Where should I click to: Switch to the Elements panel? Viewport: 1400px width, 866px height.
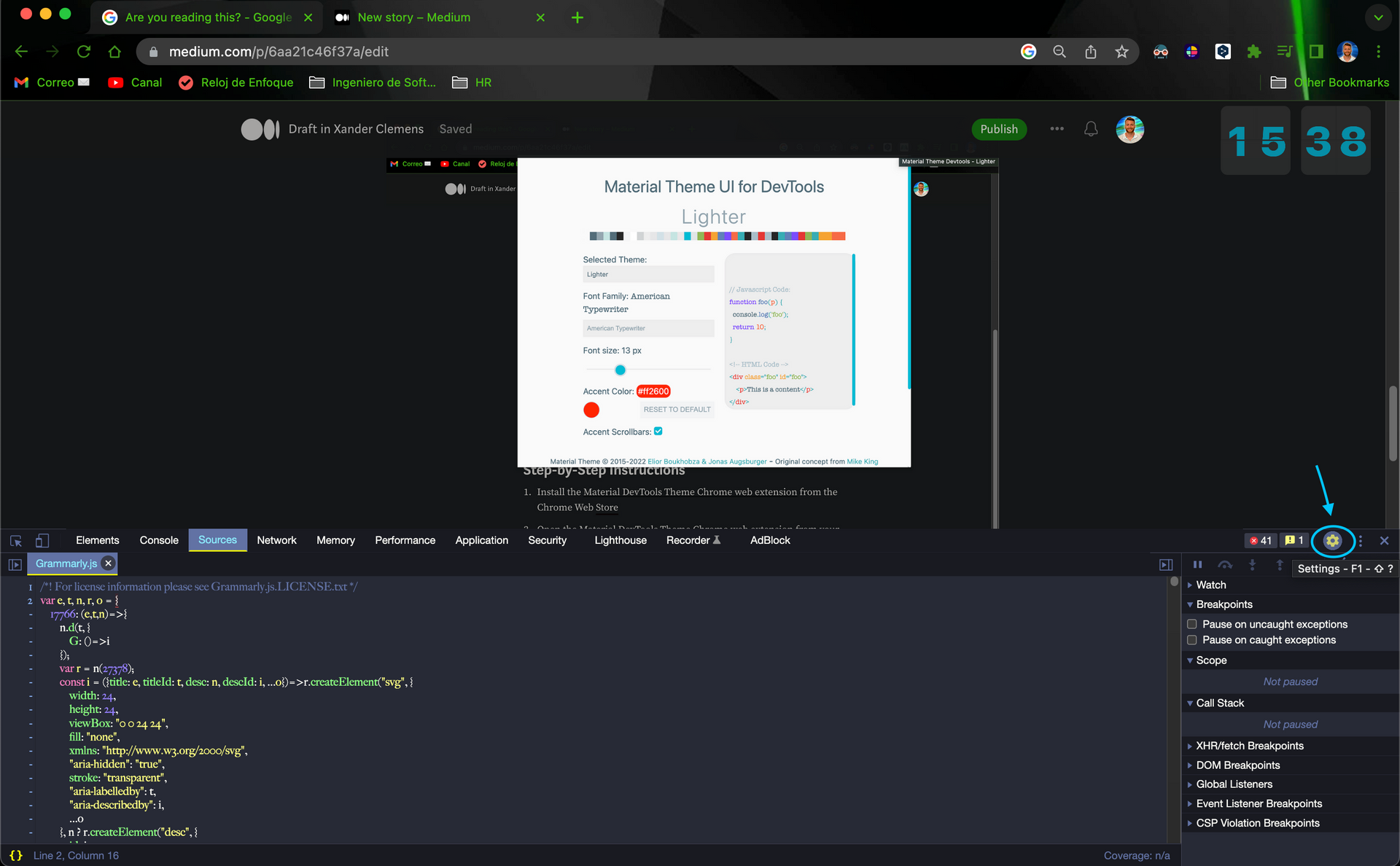[97, 540]
